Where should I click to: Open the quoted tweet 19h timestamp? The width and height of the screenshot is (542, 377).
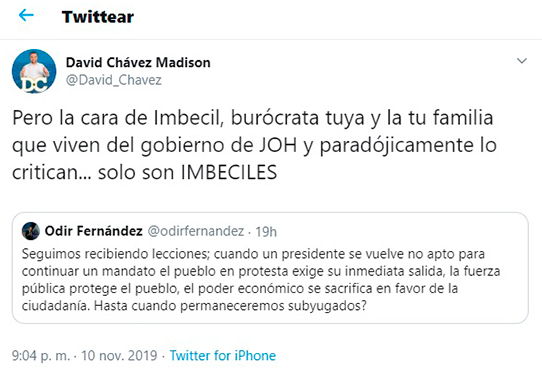[x=266, y=232]
